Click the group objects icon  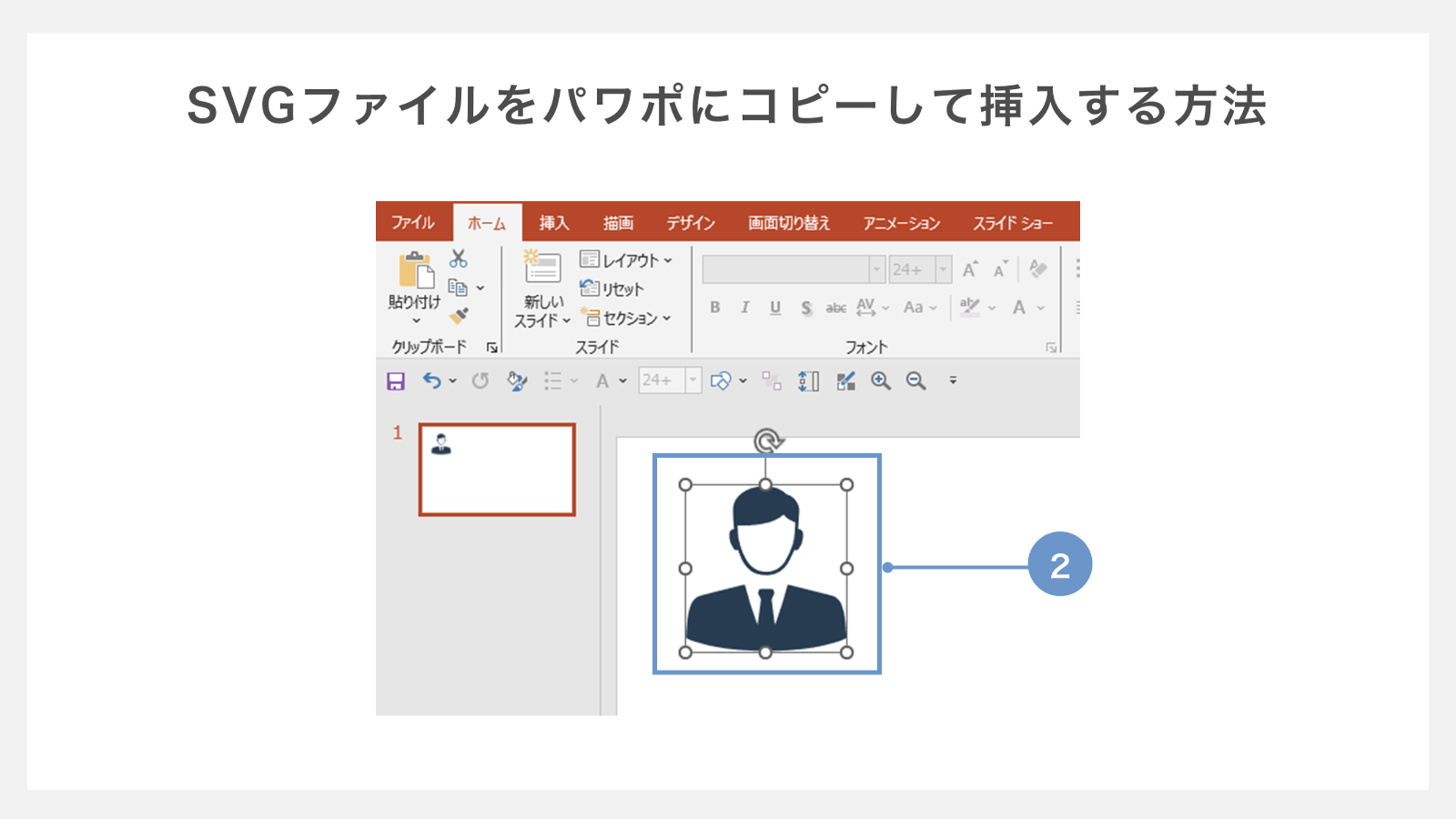771,380
